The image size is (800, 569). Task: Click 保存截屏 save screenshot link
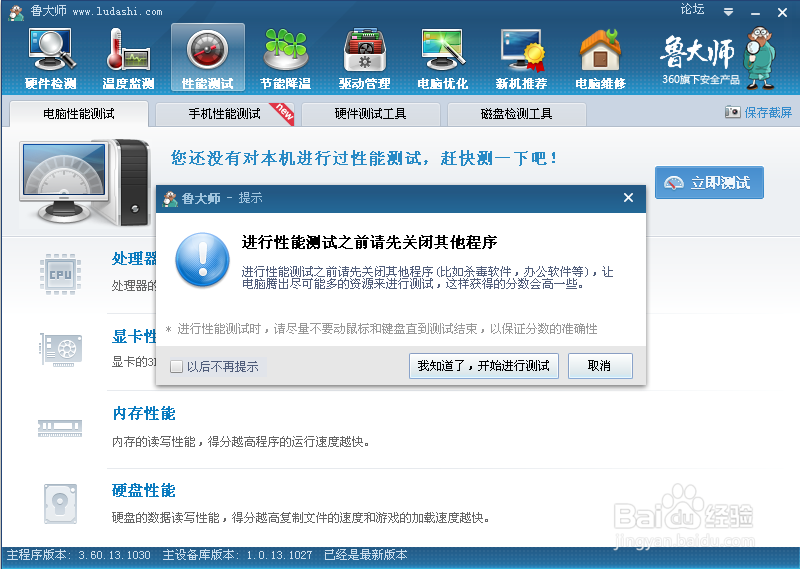pyautogui.click(x=759, y=112)
